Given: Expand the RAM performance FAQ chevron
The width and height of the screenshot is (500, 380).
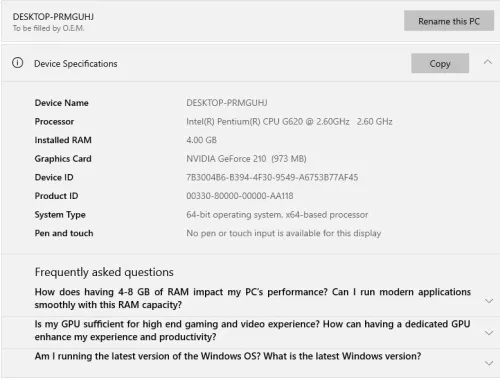Looking at the screenshot, I should tap(489, 301).
